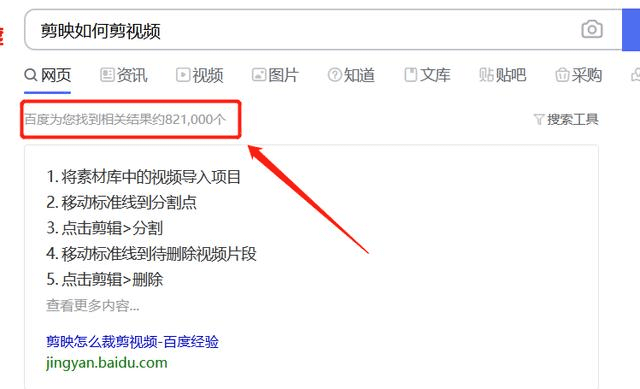Image resolution: width=640 pixels, height=389 pixels.
Task: Click the picture icon beside 图片
Action: tap(259, 75)
